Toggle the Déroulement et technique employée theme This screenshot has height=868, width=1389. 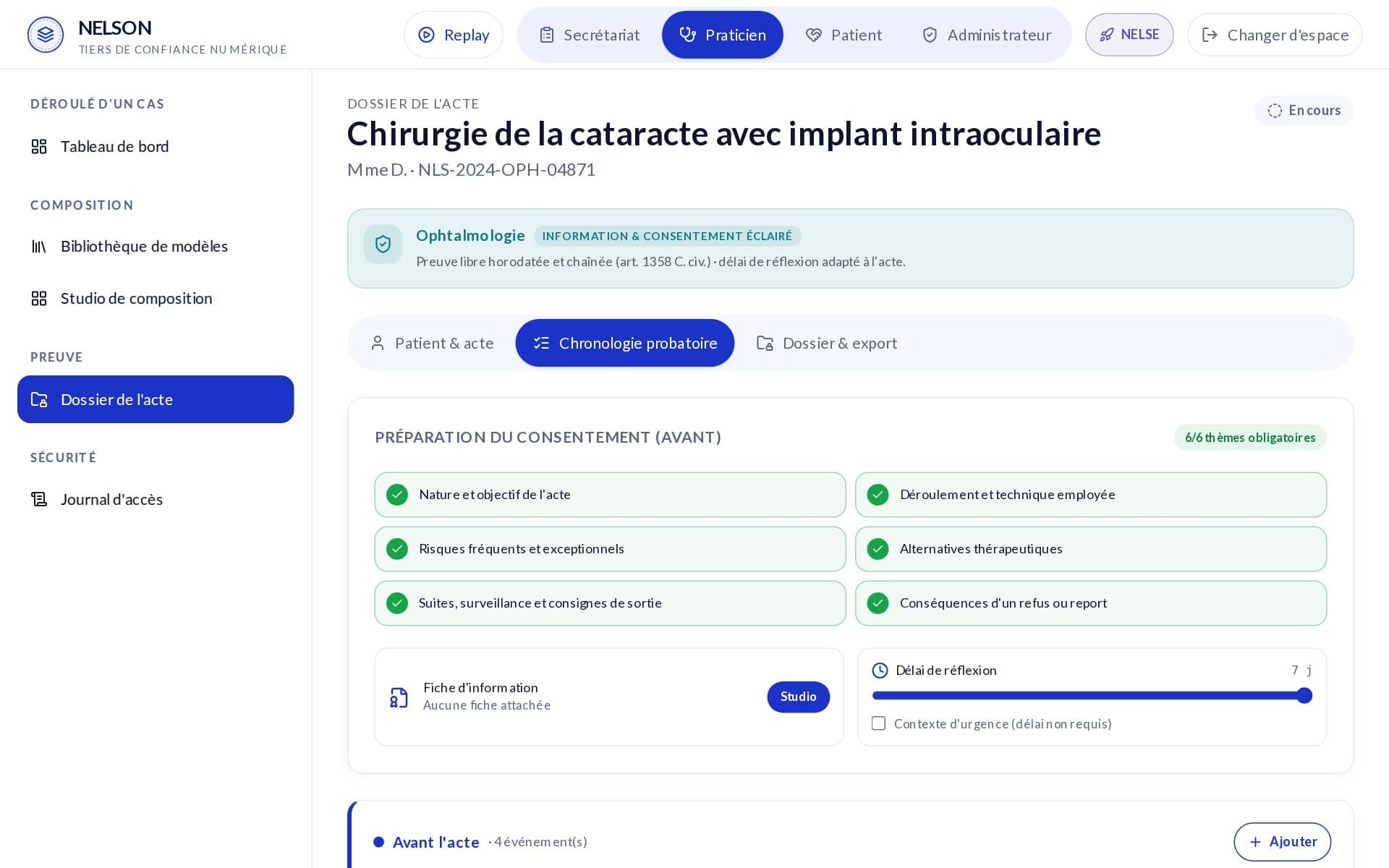pos(1091,495)
